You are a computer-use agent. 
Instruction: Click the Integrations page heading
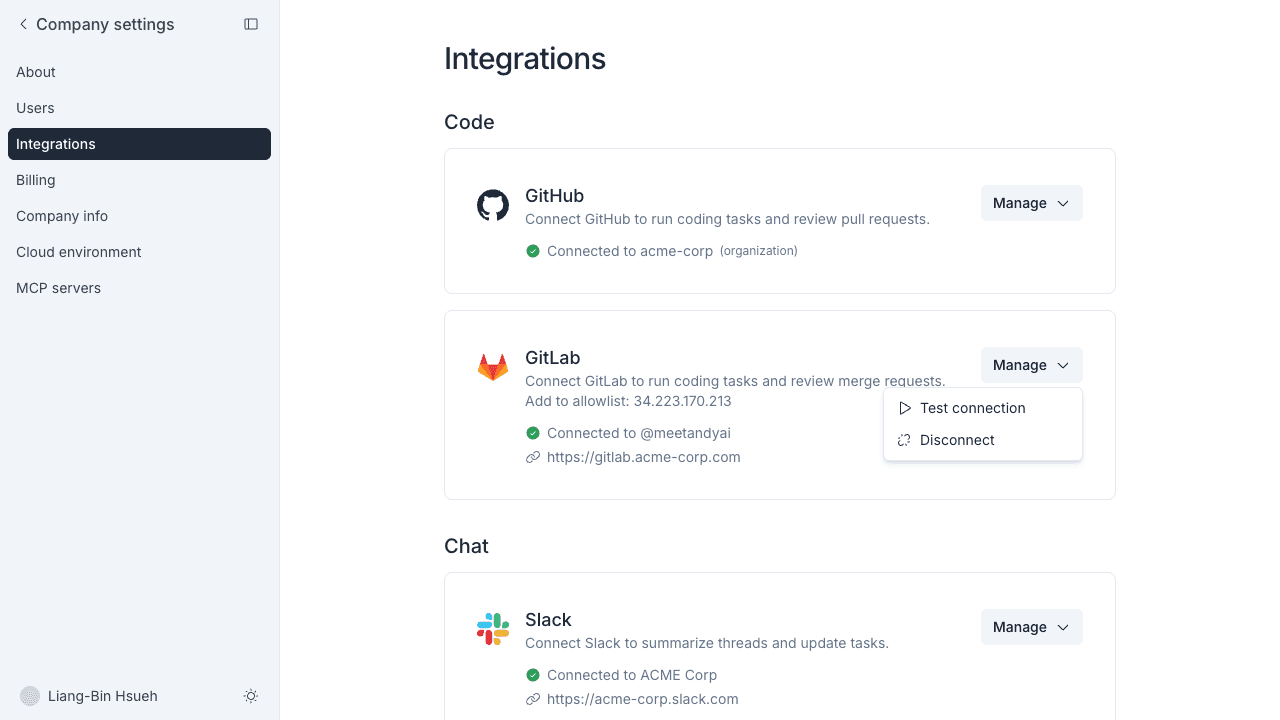[525, 59]
